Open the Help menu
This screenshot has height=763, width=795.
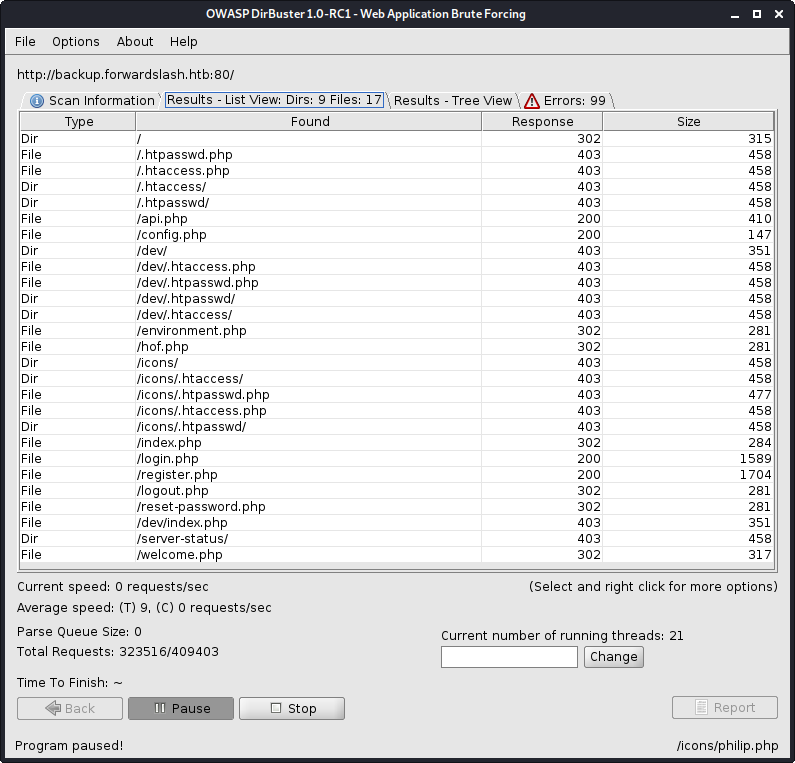184,41
